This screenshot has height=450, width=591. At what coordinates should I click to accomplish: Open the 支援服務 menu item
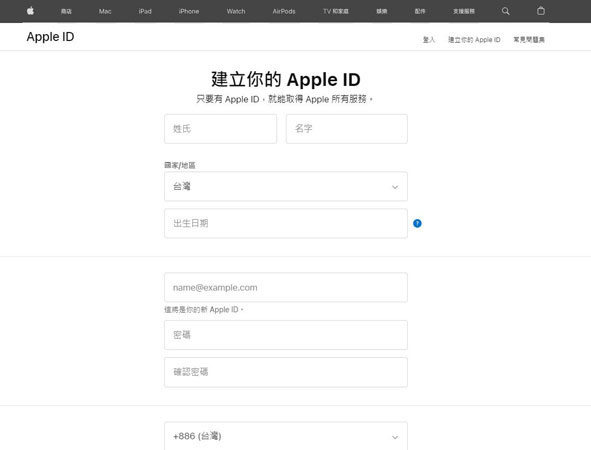pyautogui.click(x=464, y=11)
